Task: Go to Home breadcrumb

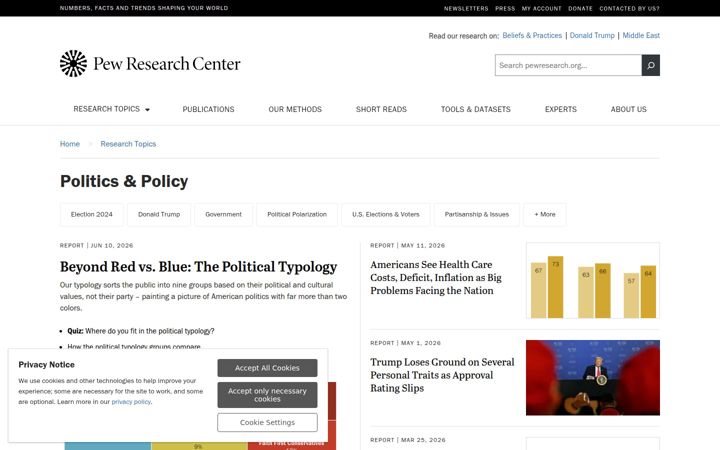Action: [70, 144]
